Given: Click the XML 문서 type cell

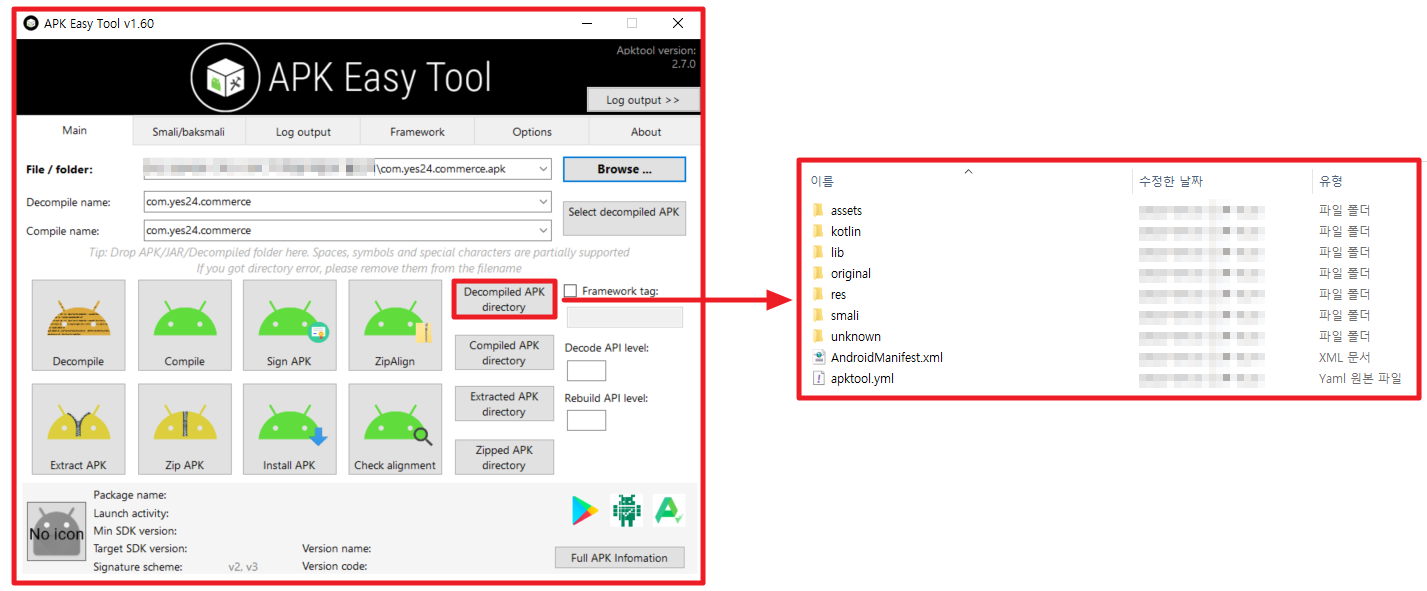Looking at the screenshot, I should click(1345, 357).
